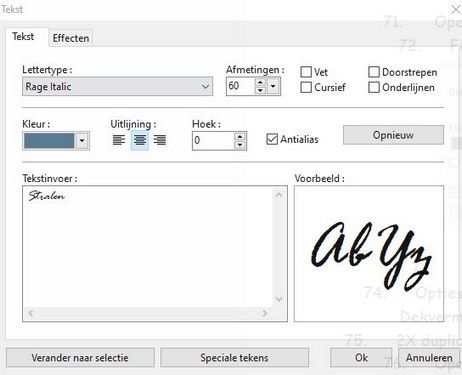
Task: Open Speciale tekens
Action: (x=234, y=358)
